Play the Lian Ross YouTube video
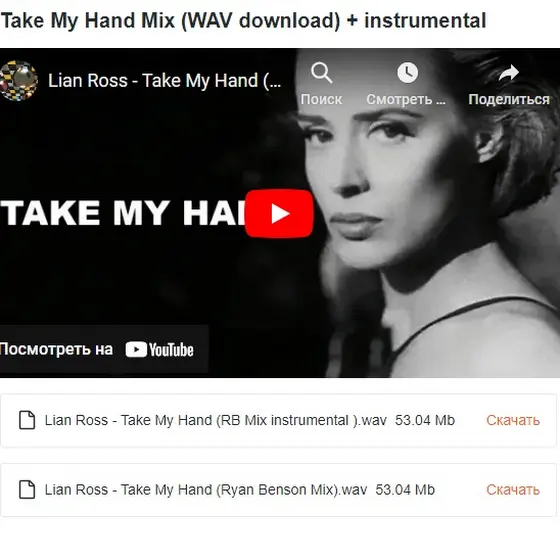The width and height of the screenshot is (560, 560). (x=279, y=214)
